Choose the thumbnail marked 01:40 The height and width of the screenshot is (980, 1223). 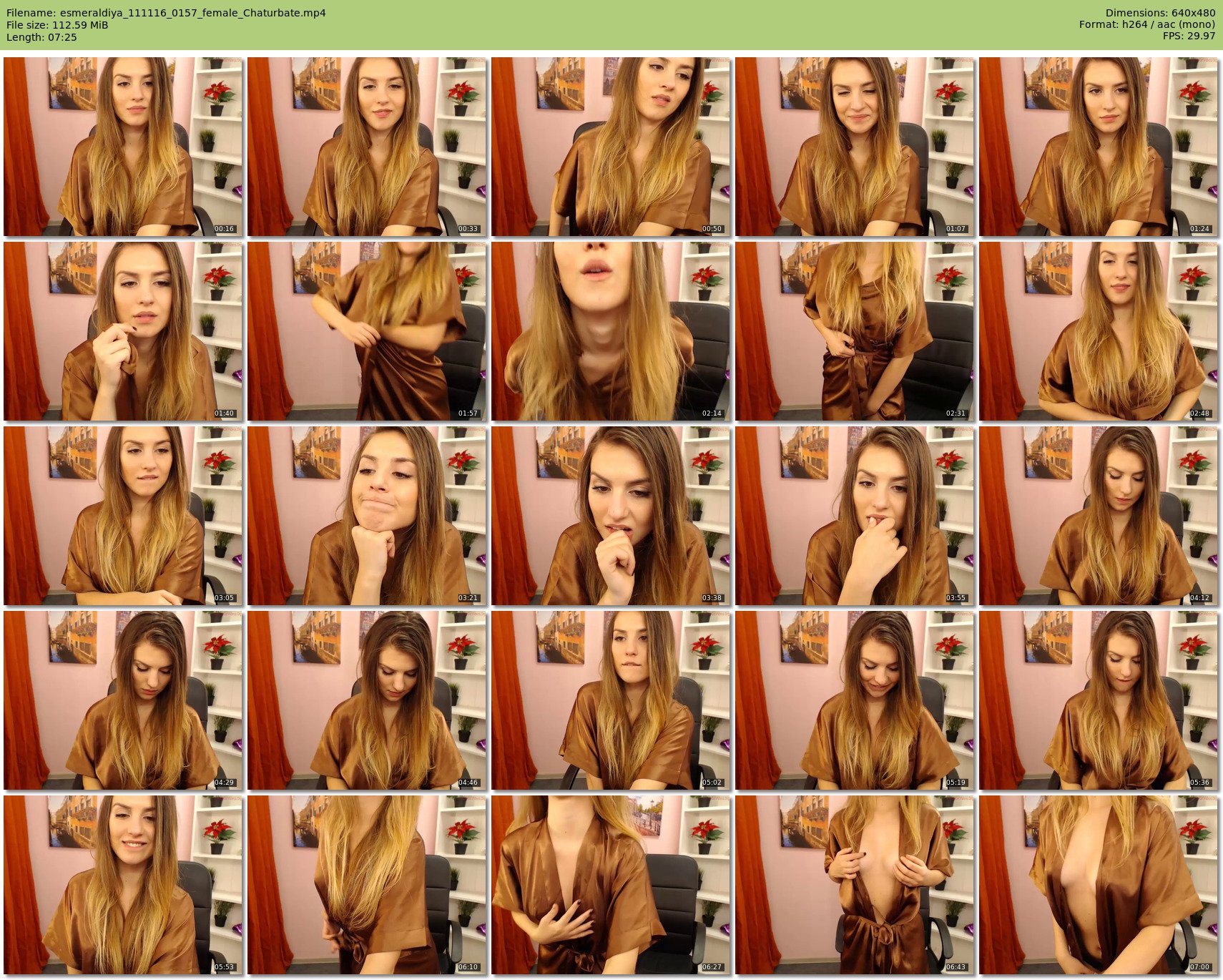(x=123, y=331)
